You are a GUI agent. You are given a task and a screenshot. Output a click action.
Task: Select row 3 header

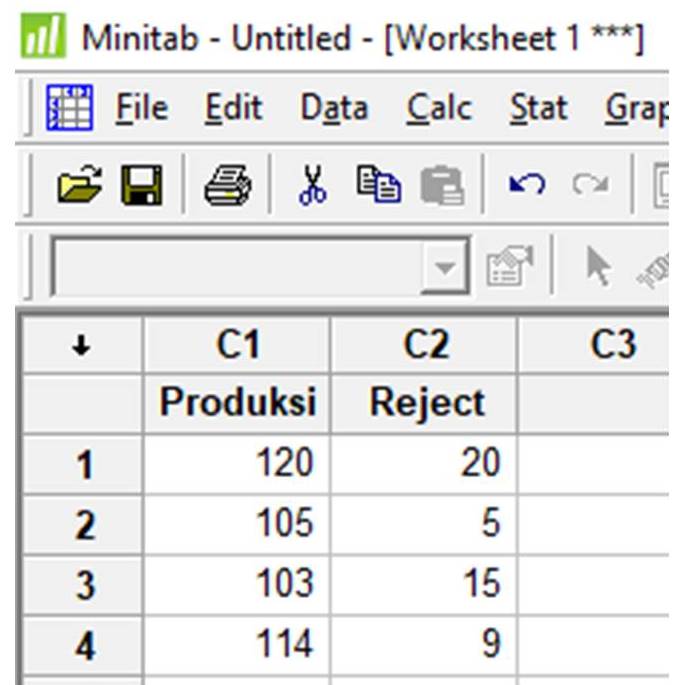tap(82, 584)
